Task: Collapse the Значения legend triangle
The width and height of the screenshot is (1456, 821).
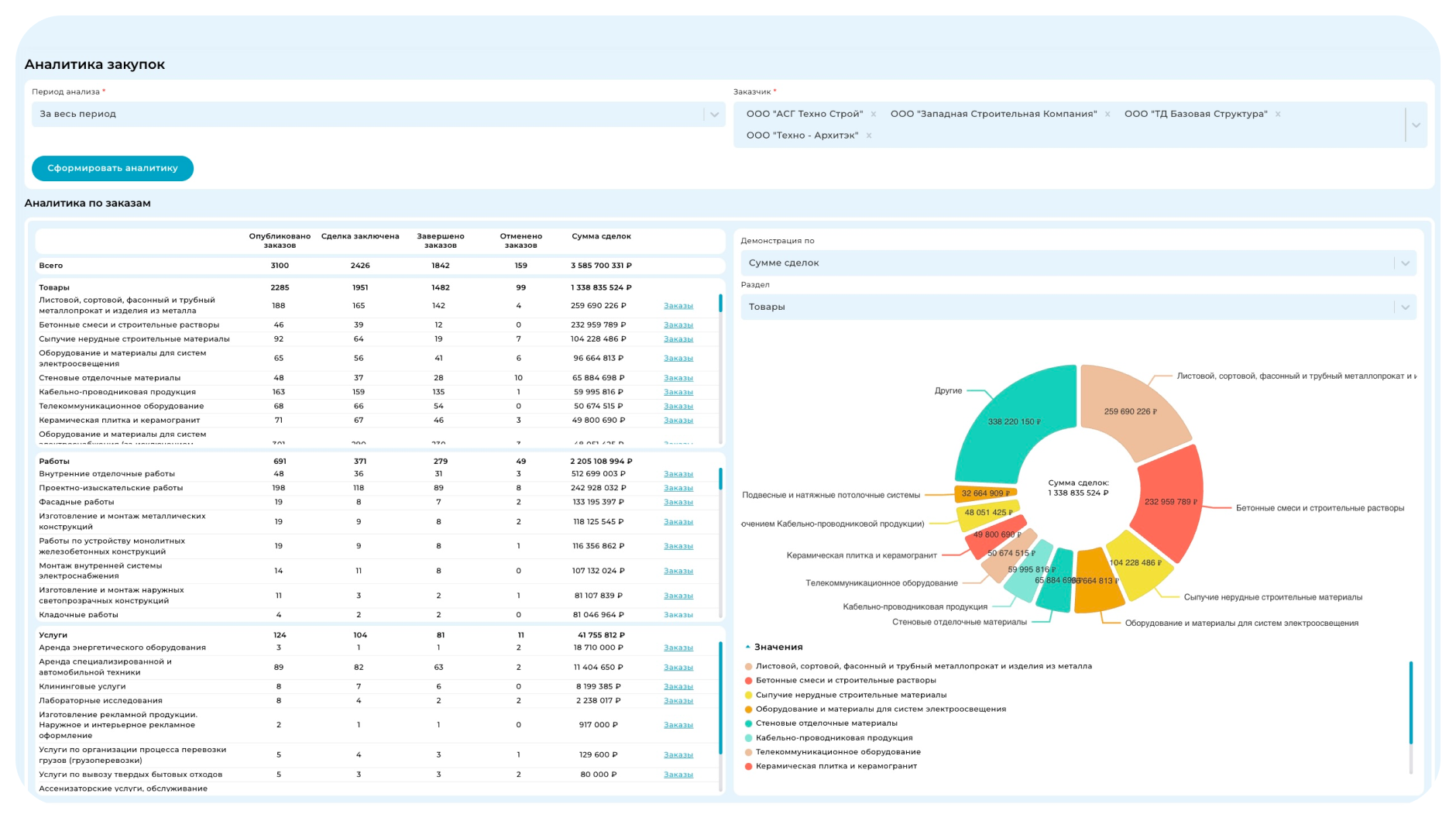Action: [x=747, y=647]
